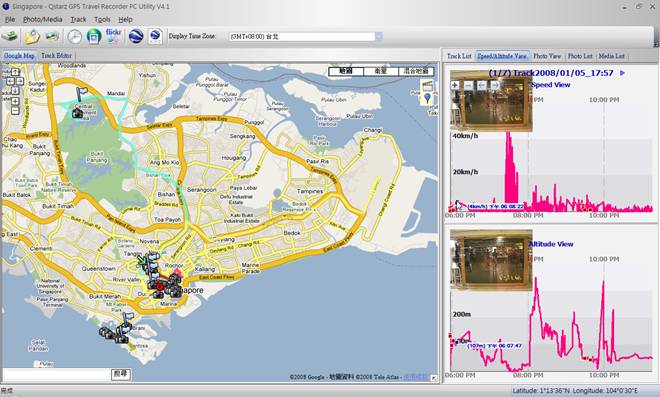Viewport: 660px width, 397px height.
Task: Zoom out the map with the minus button
Action: click(x=15, y=111)
